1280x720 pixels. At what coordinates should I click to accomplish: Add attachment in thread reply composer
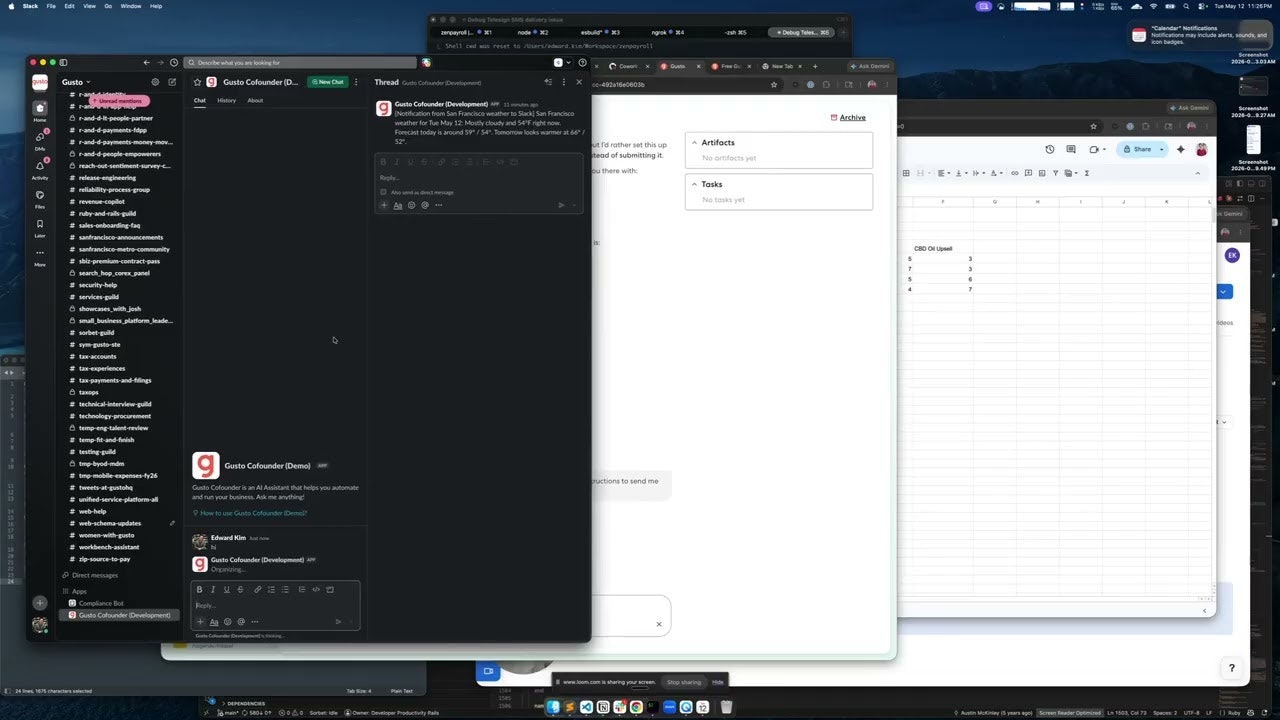pyautogui.click(x=384, y=205)
